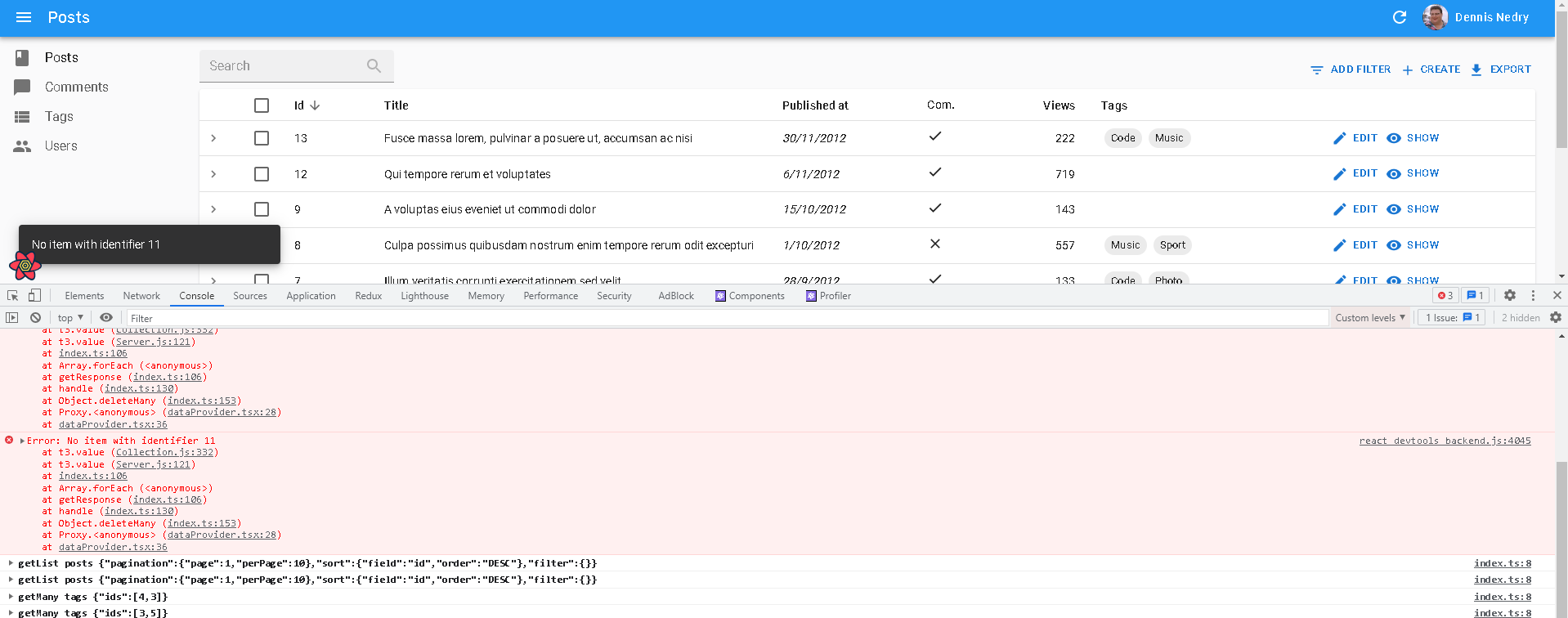Click the search magnifier icon
This screenshot has height=618, width=1568.
(374, 65)
